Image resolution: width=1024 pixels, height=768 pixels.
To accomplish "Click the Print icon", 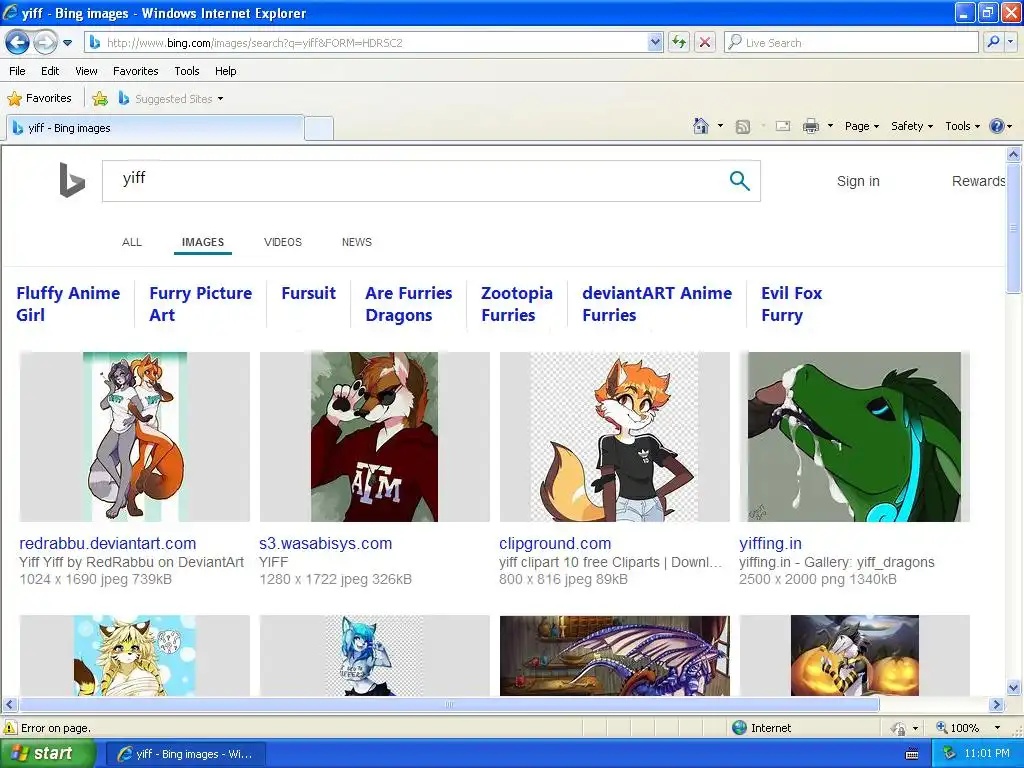I will click(810, 126).
